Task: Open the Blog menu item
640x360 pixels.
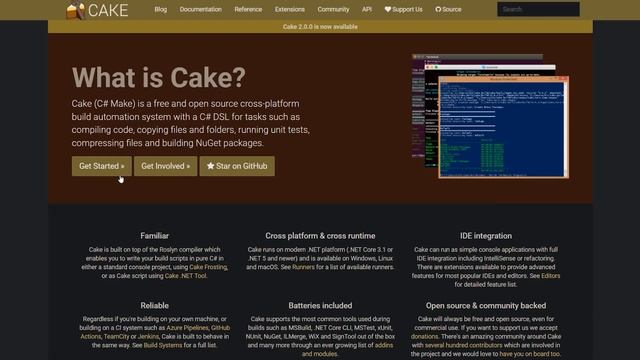Action: point(160,9)
